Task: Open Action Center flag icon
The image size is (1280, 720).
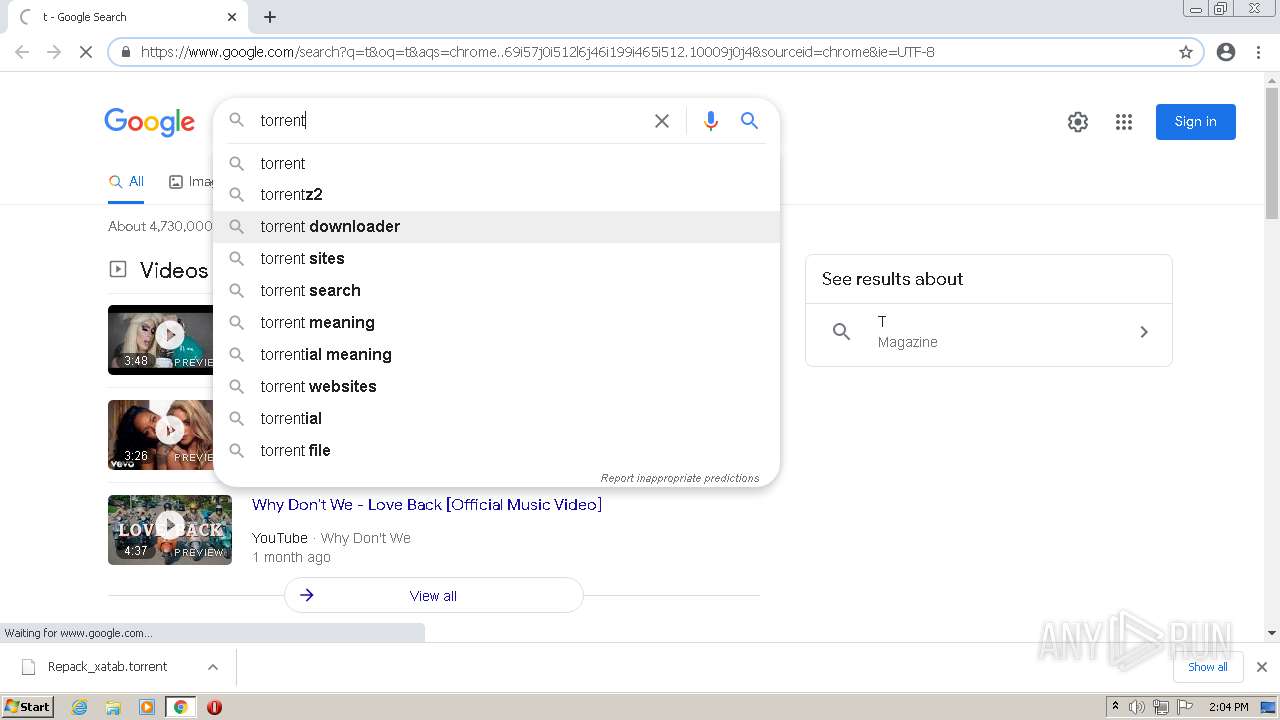Action: click(1184, 707)
